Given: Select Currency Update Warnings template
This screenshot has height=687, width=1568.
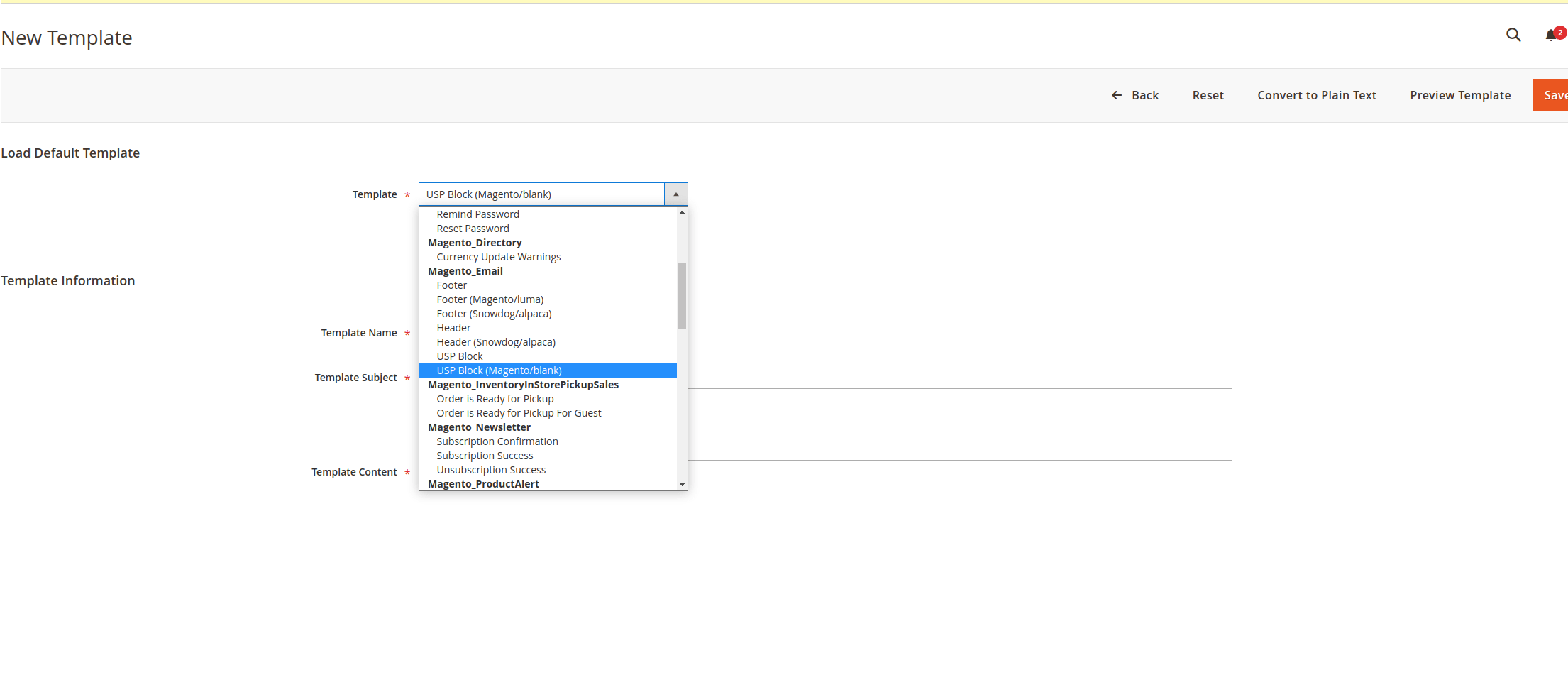Looking at the screenshot, I should (x=498, y=256).
